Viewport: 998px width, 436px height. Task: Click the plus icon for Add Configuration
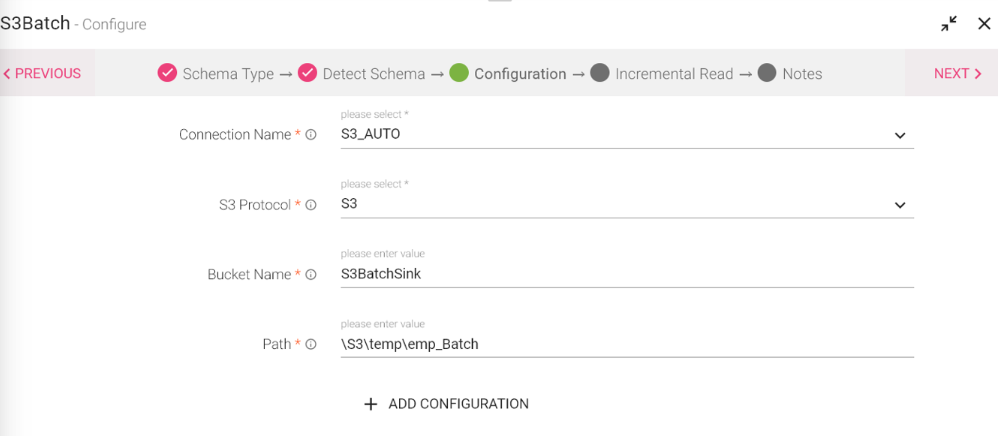370,404
